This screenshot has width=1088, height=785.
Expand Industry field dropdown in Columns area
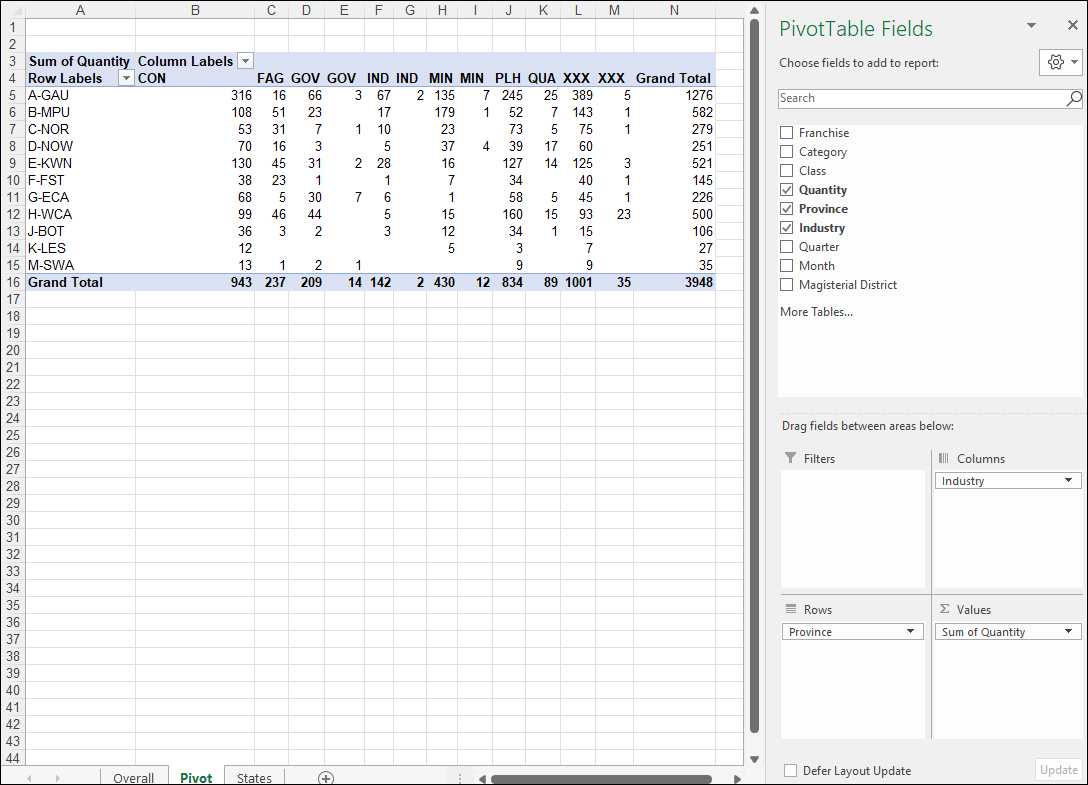pyautogui.click(x=1069, y=481)
